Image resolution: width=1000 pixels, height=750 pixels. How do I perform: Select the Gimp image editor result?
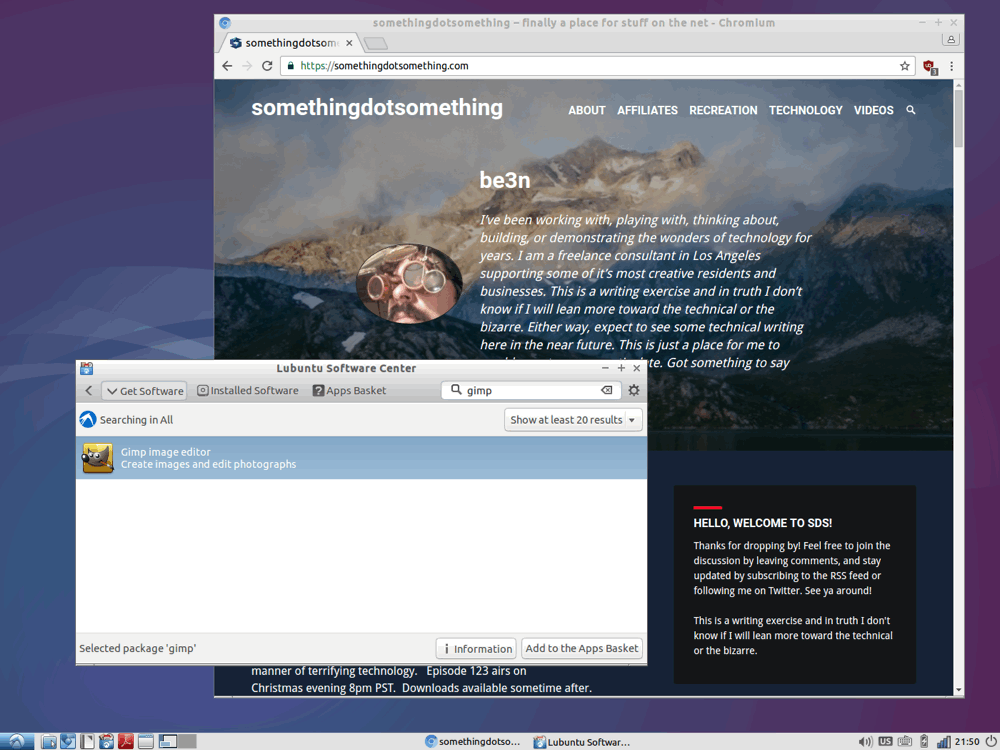point(361,458)
